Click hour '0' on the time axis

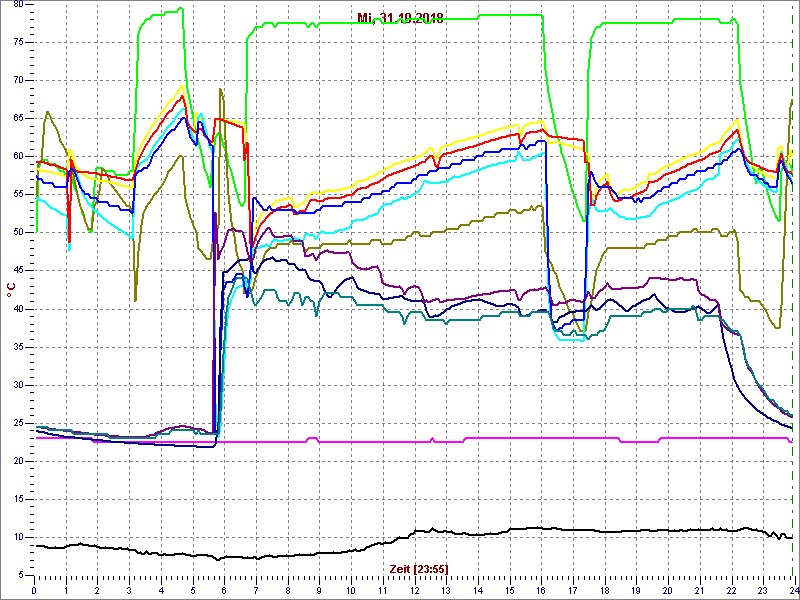[x=34, y=590]
